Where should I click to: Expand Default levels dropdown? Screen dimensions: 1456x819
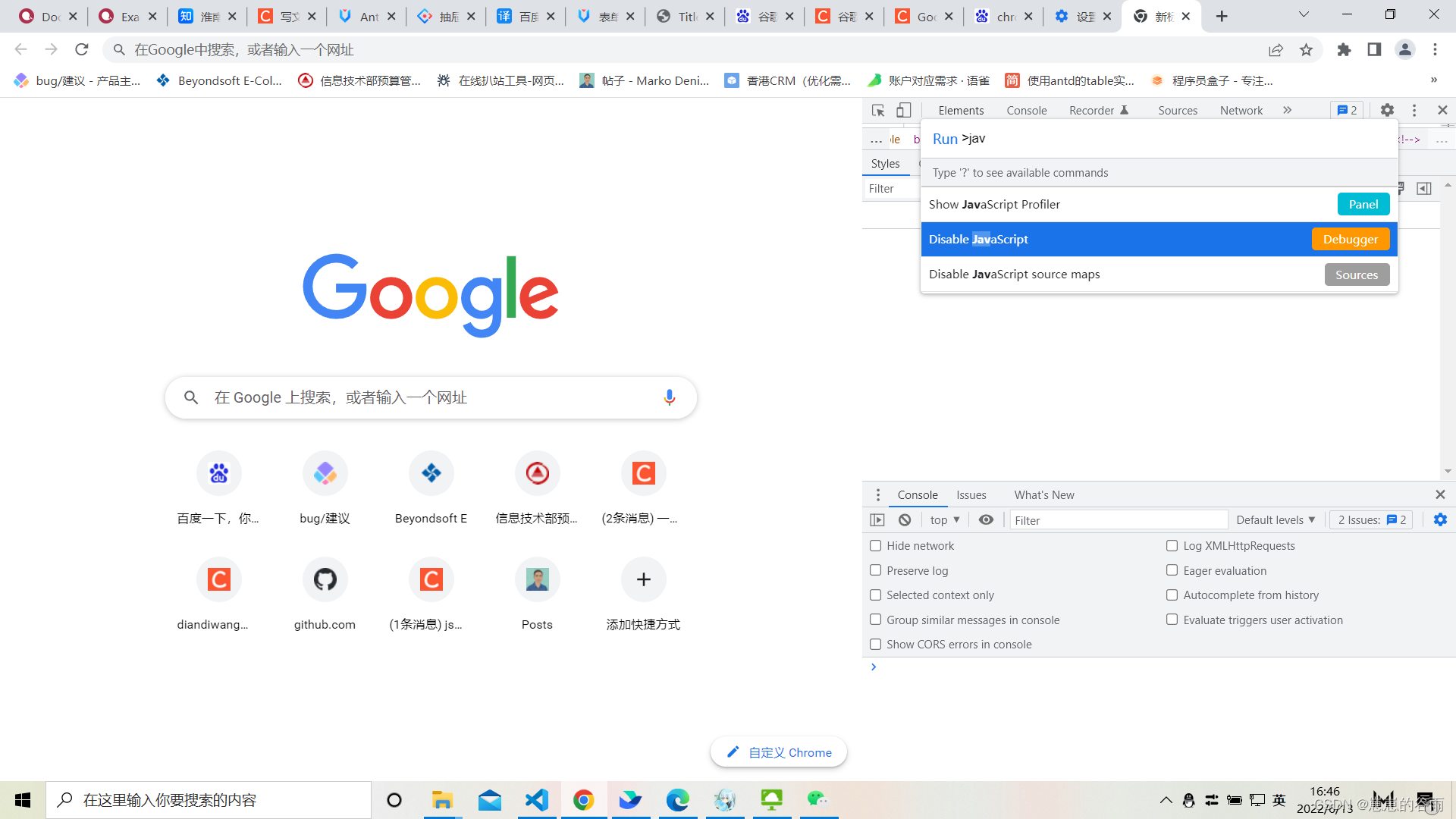(1276, 520)
